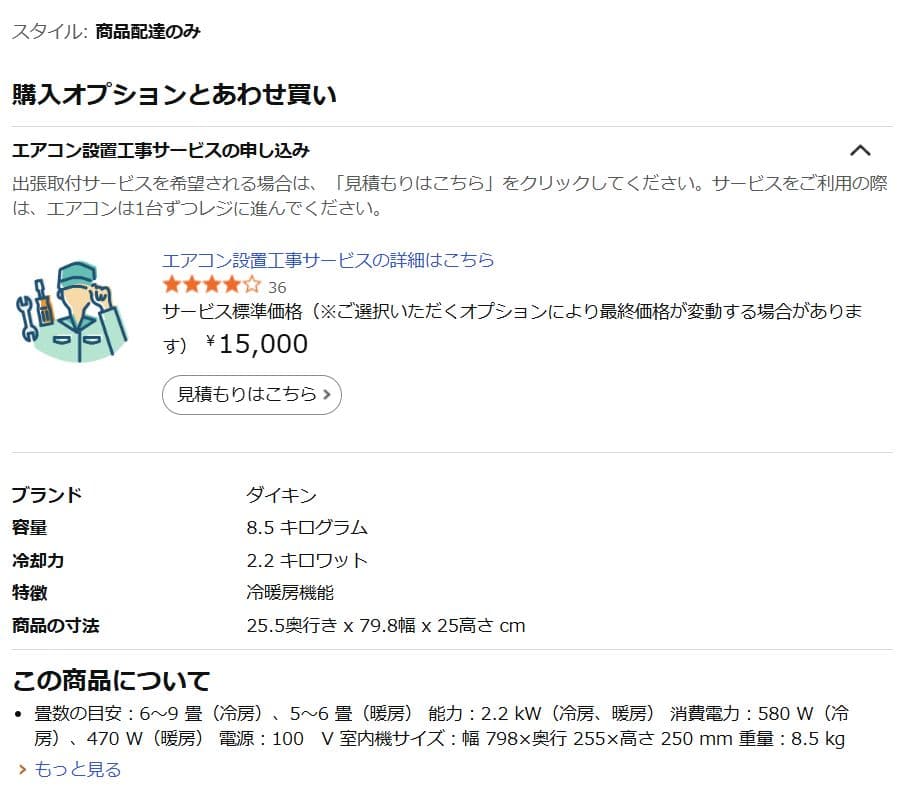Click the 購入オプションとあわせ買い heading
Viewport: 917px width, 797px height.
[x=173, y=94]
